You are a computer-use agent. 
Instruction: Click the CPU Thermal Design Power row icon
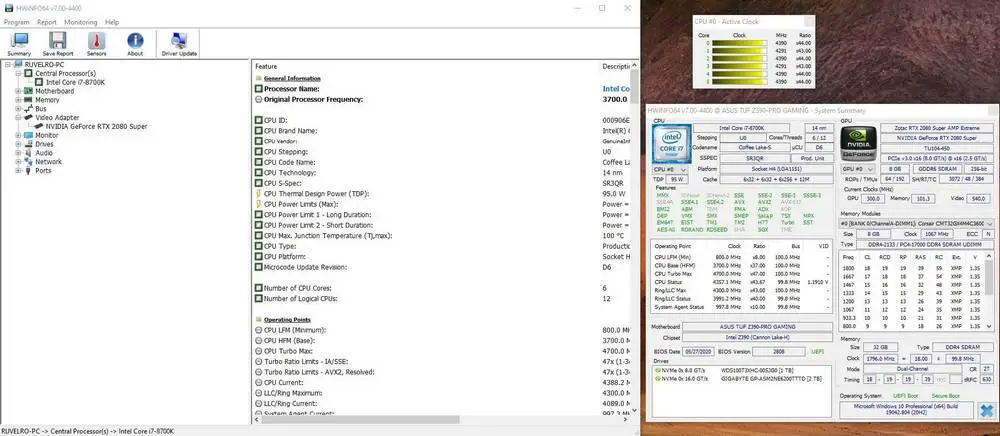tap(258, 194)
